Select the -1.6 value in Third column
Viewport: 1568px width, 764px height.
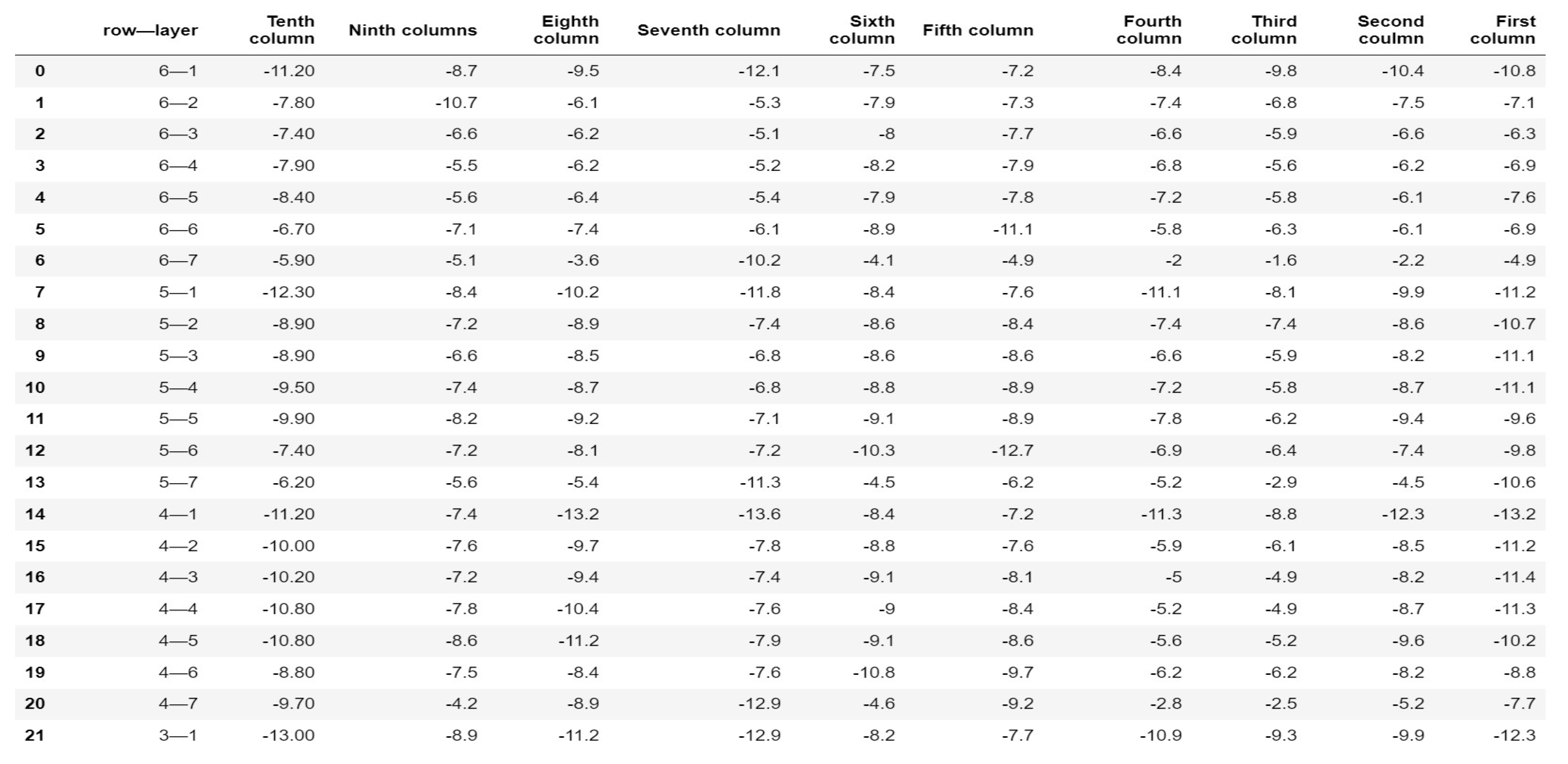click(1280, 261)
